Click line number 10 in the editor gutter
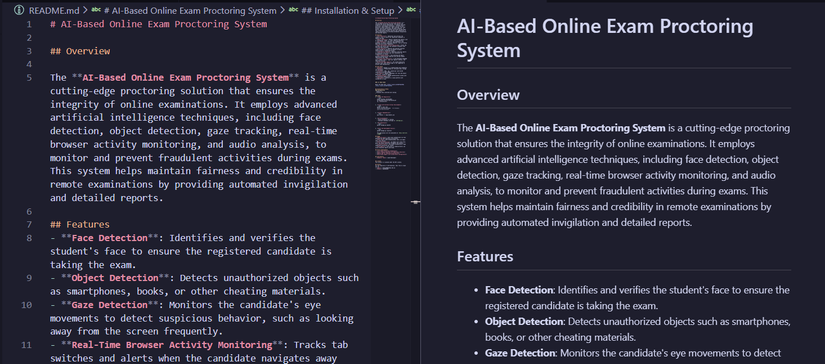 (x=26, y=305)
